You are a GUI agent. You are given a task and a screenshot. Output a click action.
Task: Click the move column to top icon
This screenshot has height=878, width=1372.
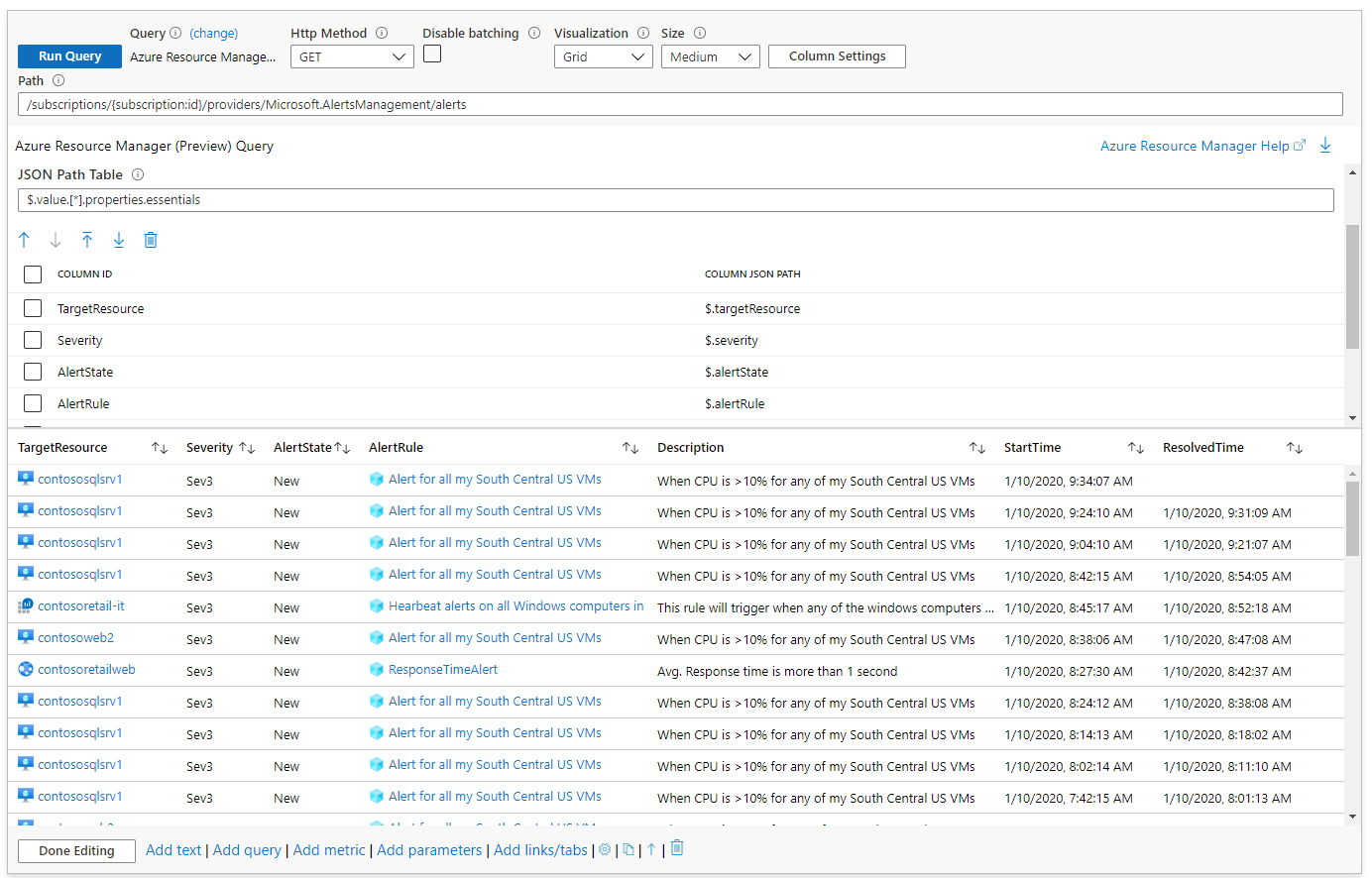pyautogui.click(x=87, y=240)
